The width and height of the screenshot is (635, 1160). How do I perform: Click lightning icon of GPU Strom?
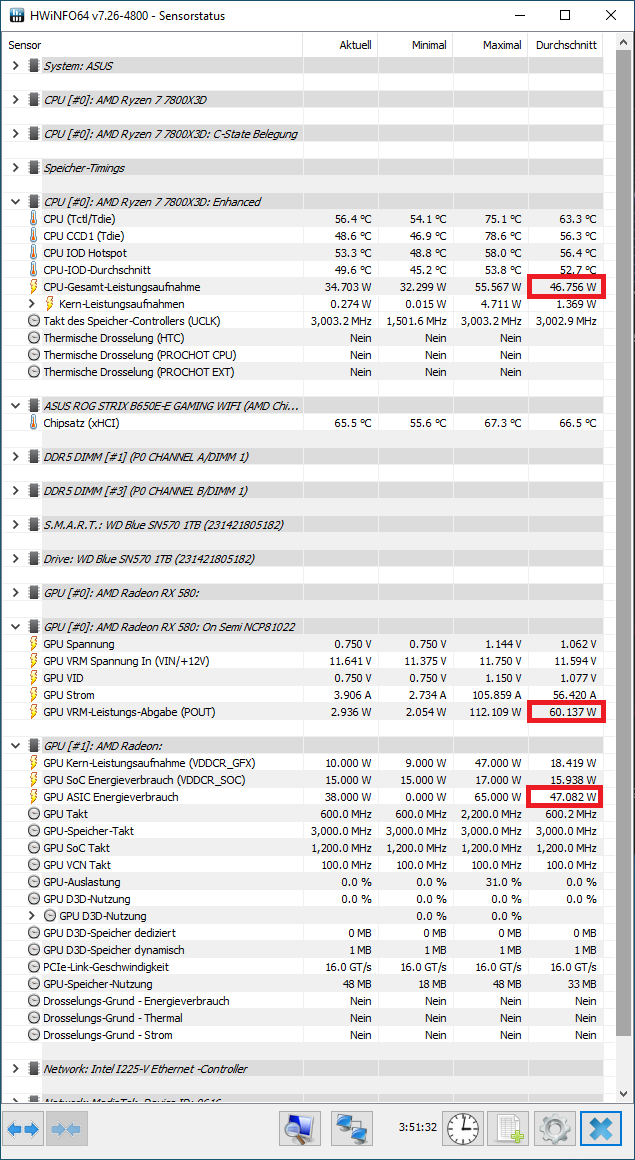[x=33, y=695]
